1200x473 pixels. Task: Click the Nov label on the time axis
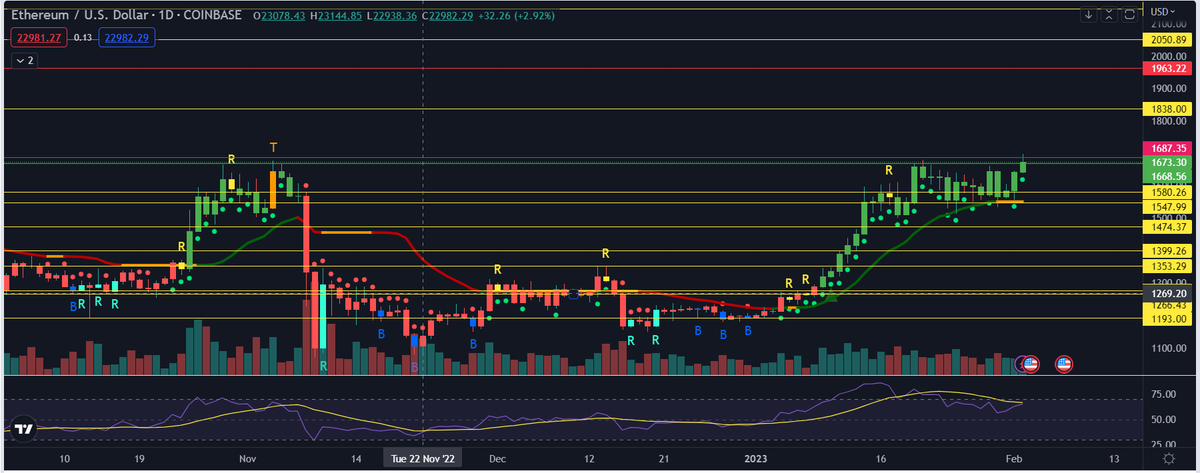pyautogui.click(x=250, y=457)
